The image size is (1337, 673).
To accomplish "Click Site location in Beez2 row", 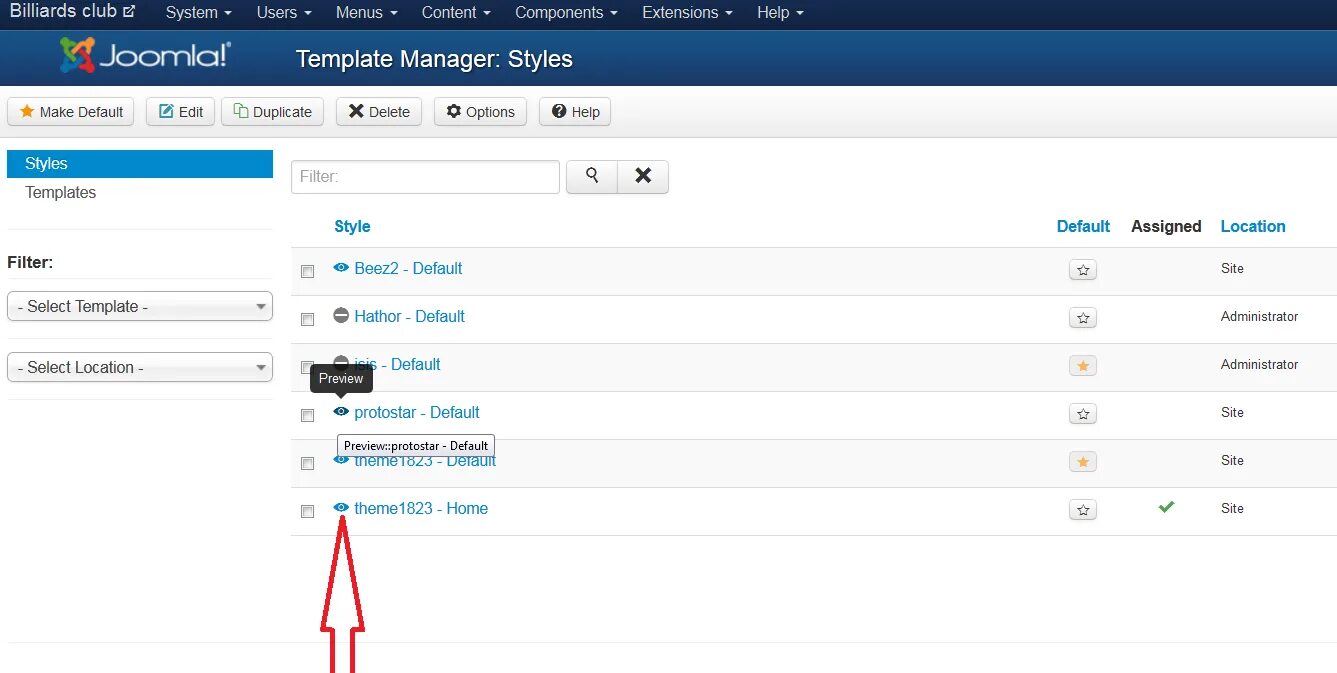I will pos(1232,269).
